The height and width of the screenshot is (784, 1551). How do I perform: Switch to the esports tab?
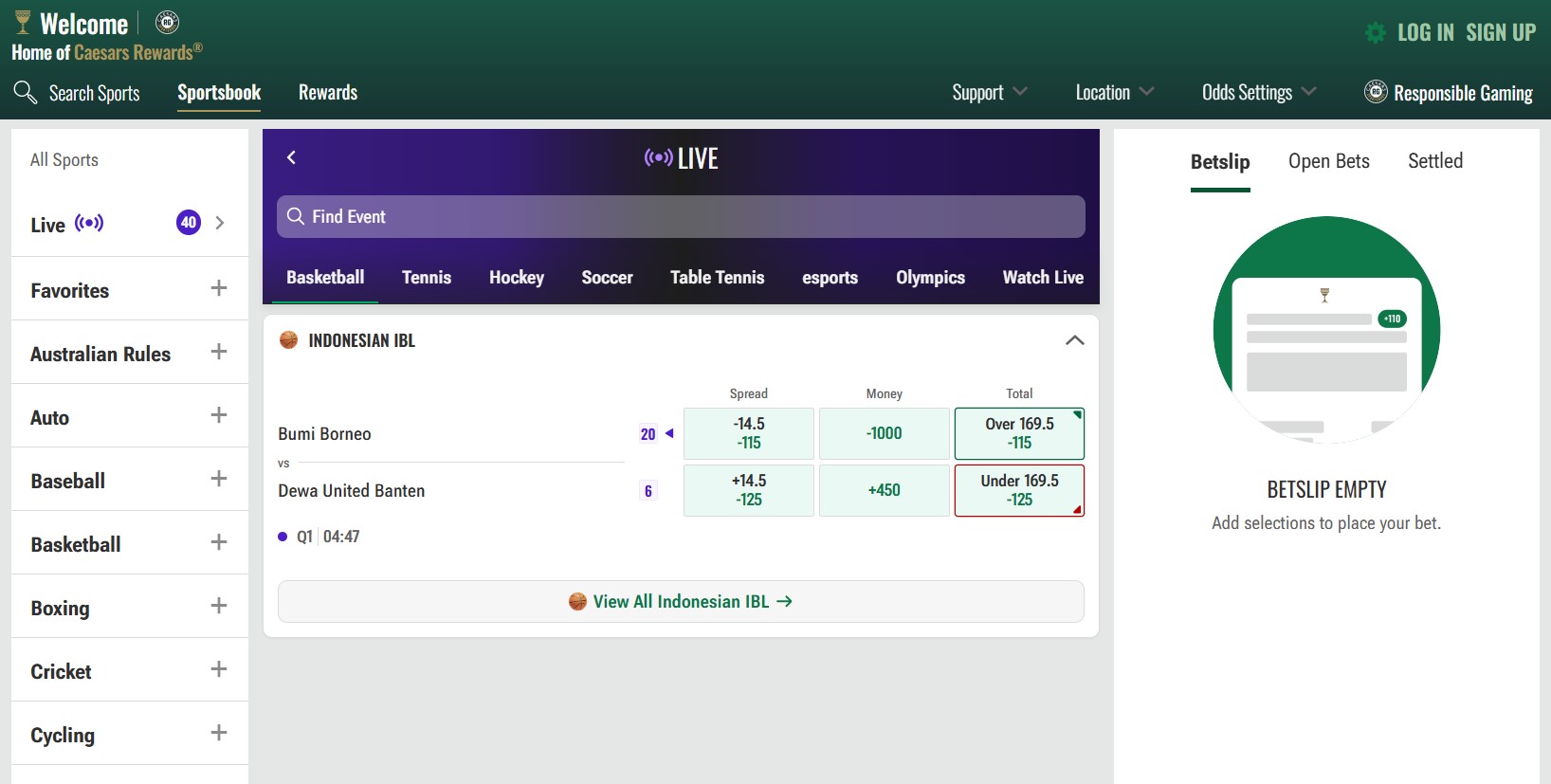[830, 278]
